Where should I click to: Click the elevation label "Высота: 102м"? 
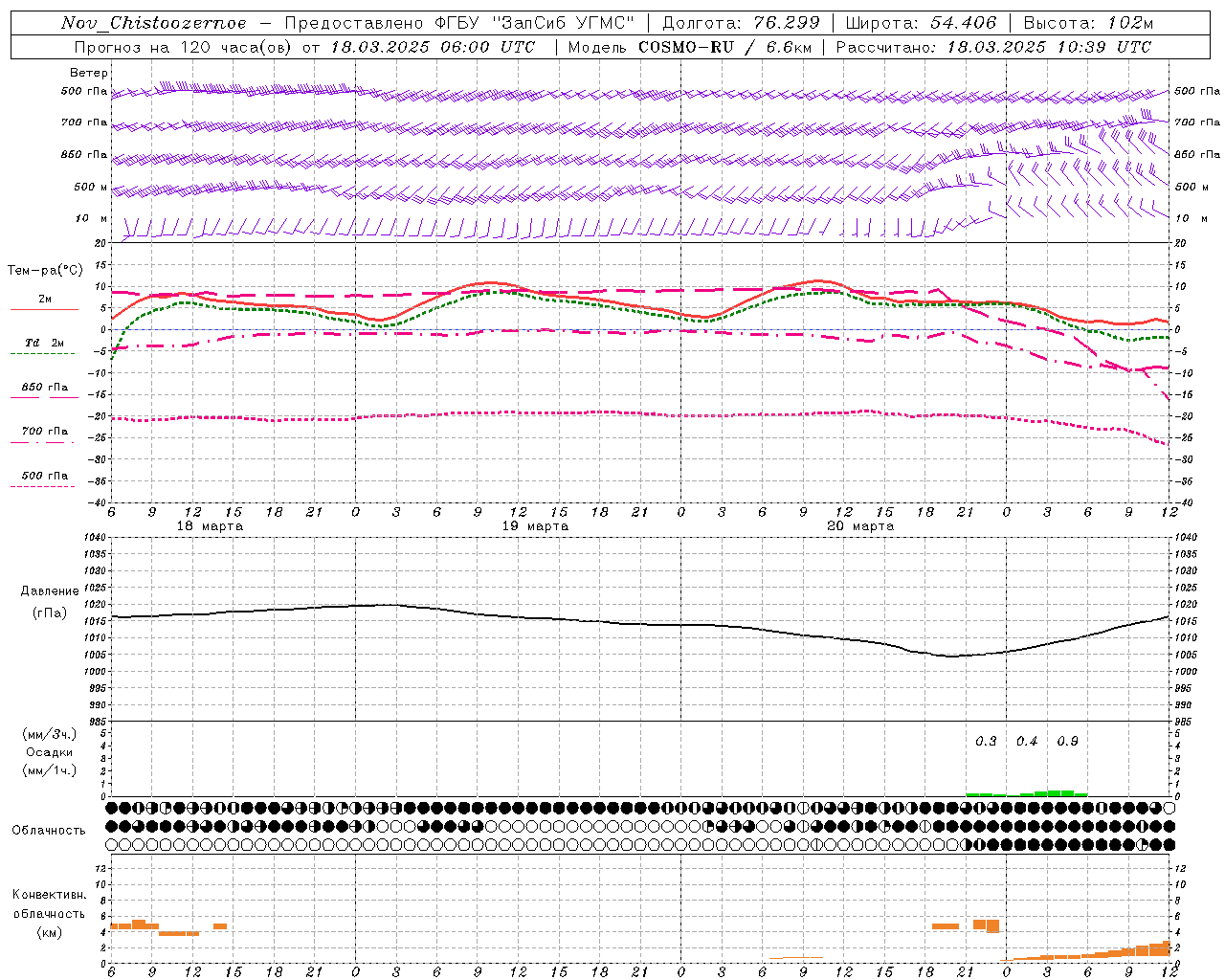(1088, 23)
